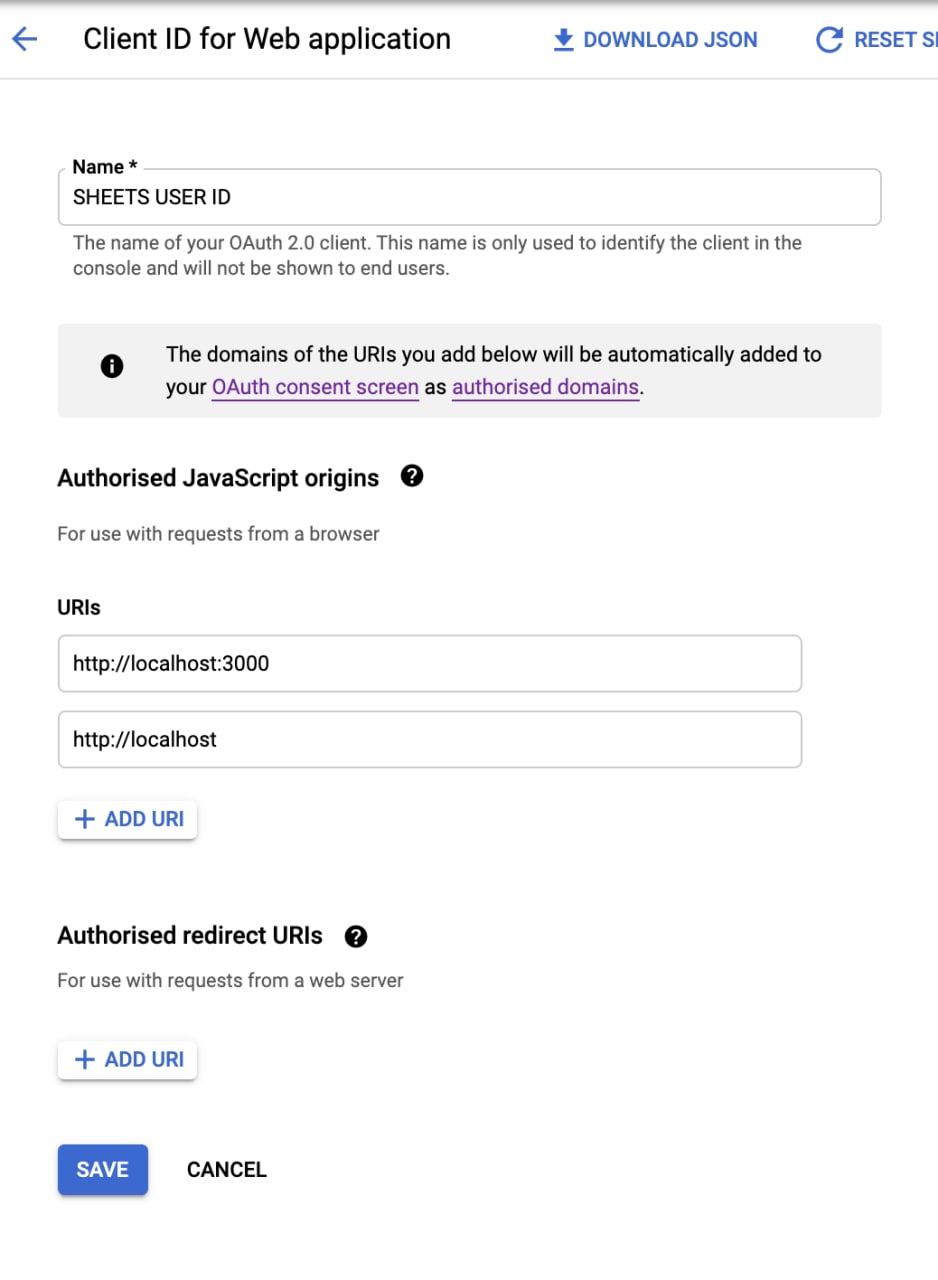Click the info icon in the grey notice
Image resolution: width=938 pixels, height=1280 pixels.
(112, 367)
